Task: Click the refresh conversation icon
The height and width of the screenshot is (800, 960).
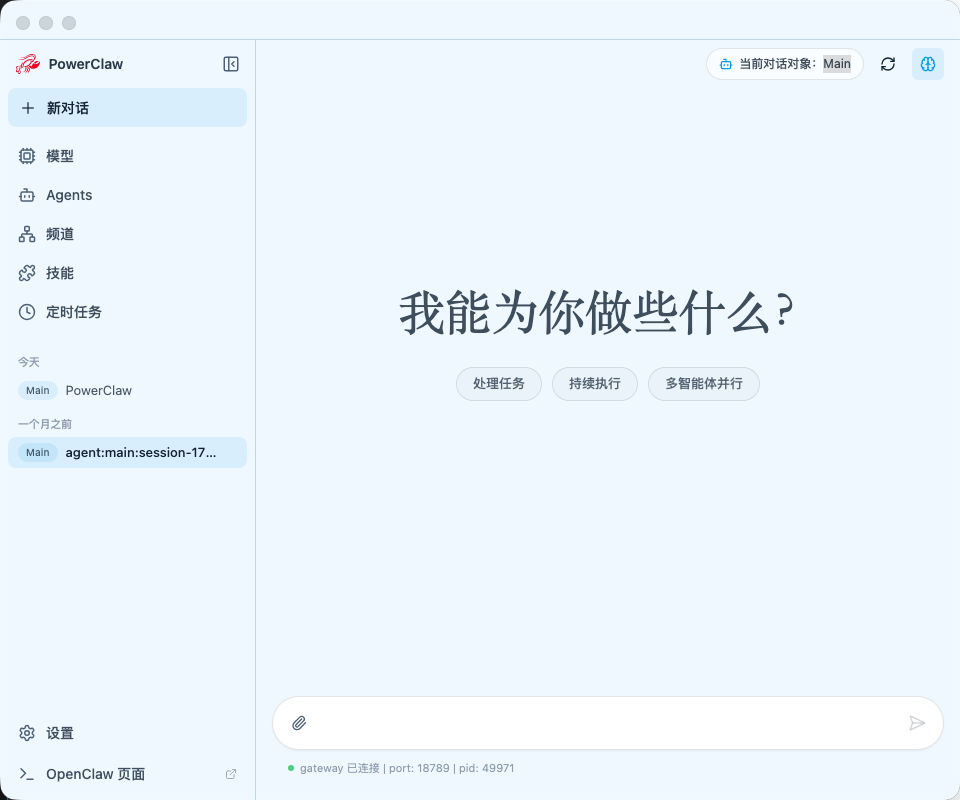Action: click(x=887, y=63)
